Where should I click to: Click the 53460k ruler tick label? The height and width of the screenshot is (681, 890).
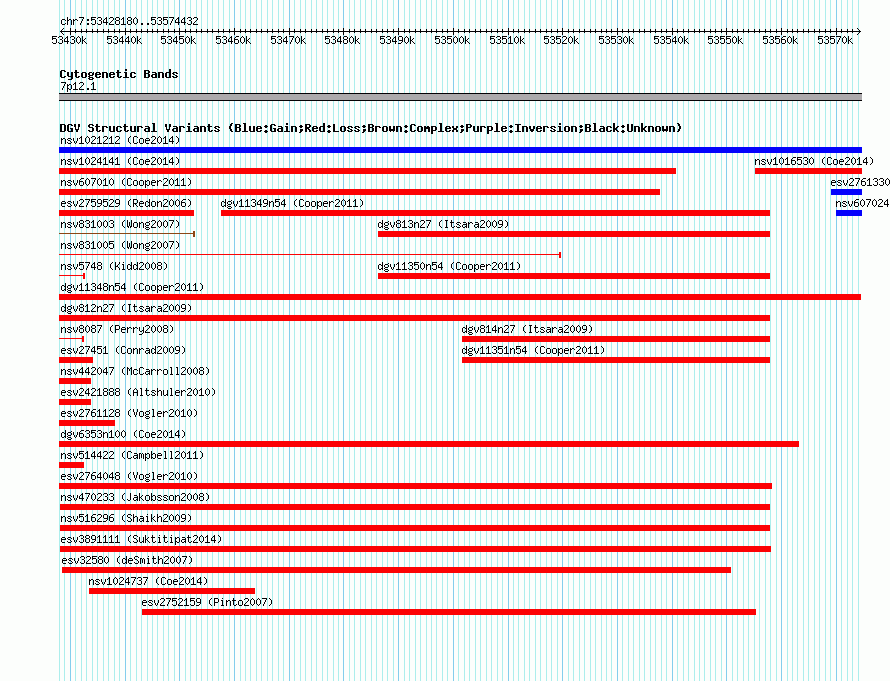[233, 40]
